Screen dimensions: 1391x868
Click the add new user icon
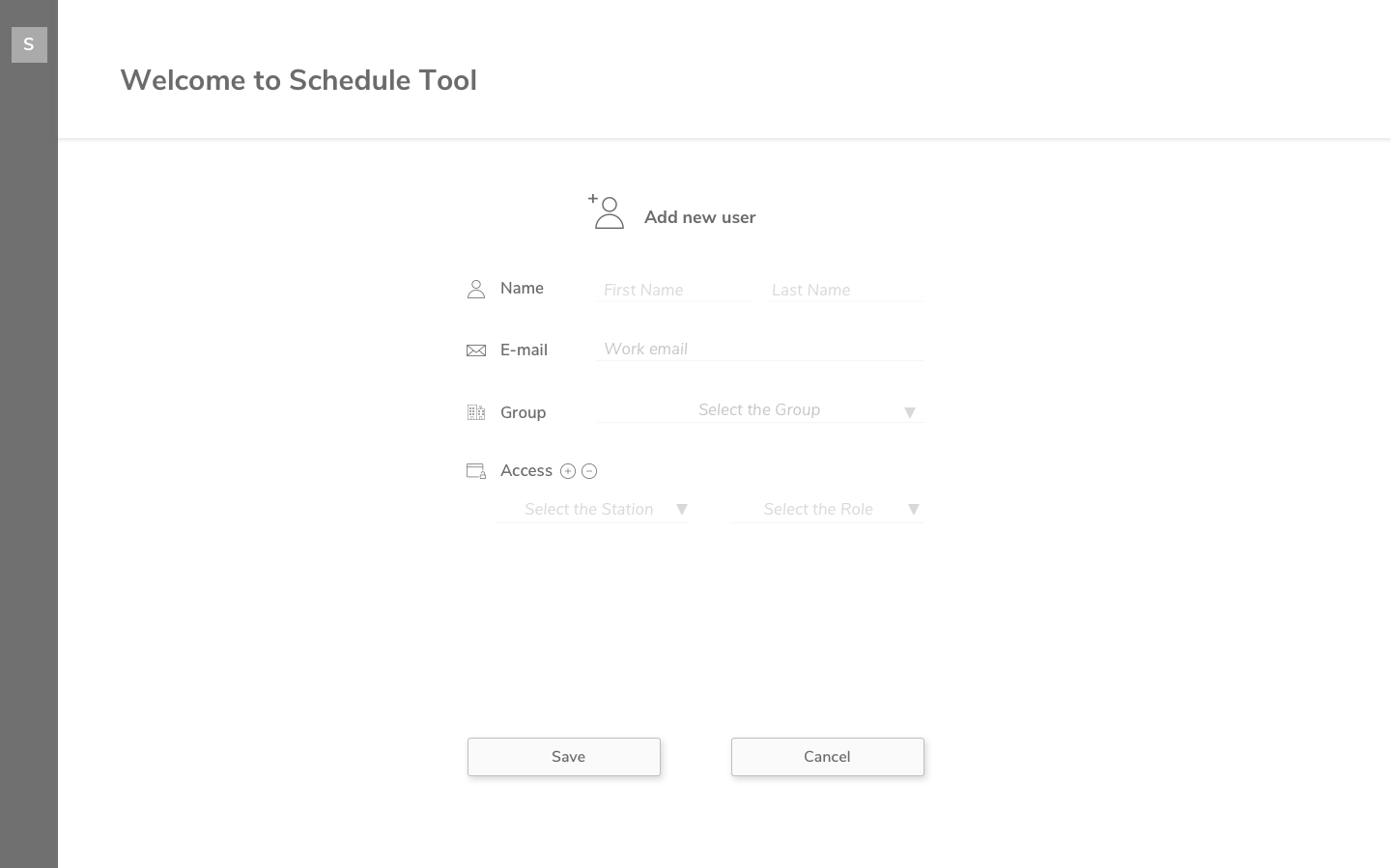click(607, 212)
